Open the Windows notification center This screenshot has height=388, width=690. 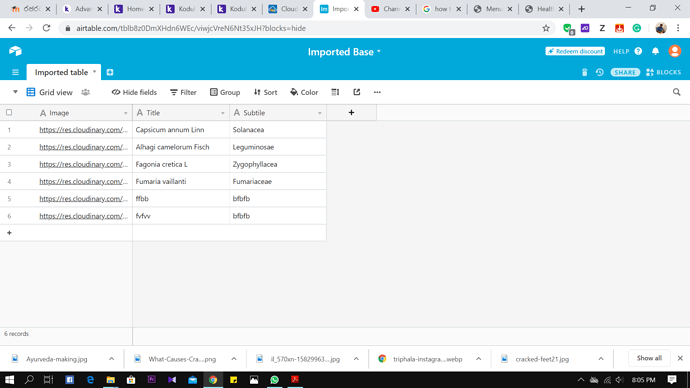point(672,380)
